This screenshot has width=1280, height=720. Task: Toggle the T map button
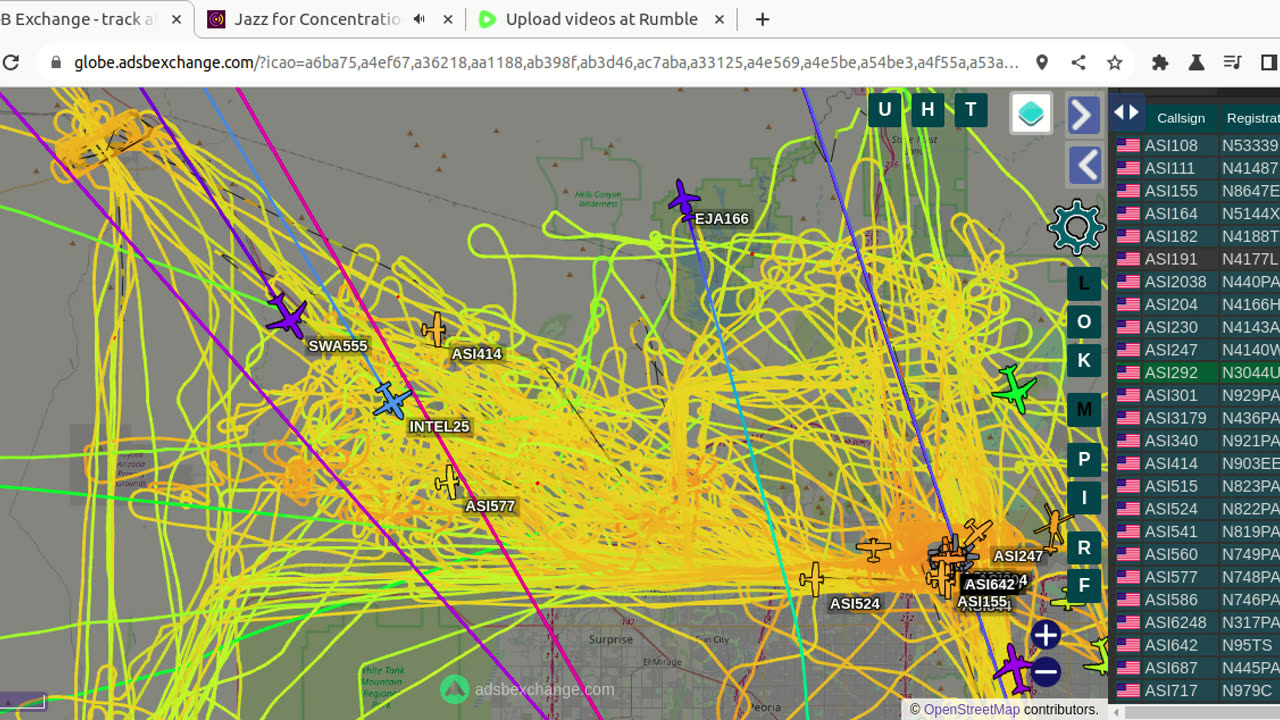(x=971, y=110)
